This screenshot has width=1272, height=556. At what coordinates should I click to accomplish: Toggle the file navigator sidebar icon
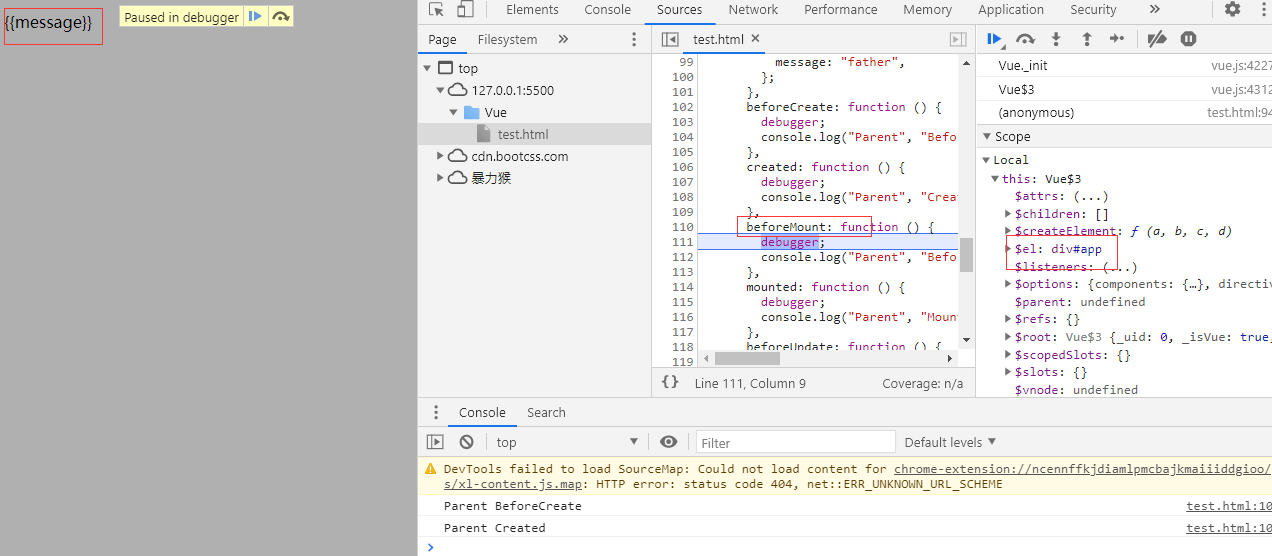point(670,39)
